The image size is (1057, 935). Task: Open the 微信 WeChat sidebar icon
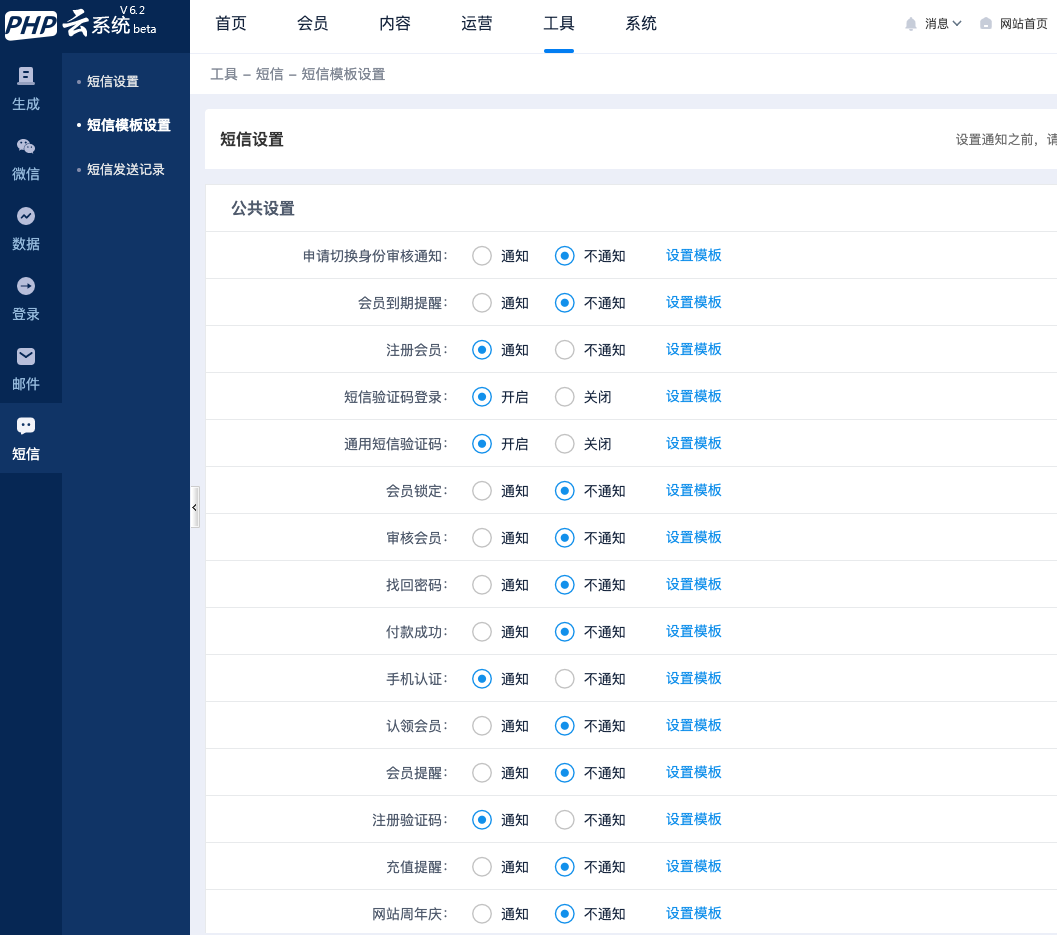coord(26,146)
